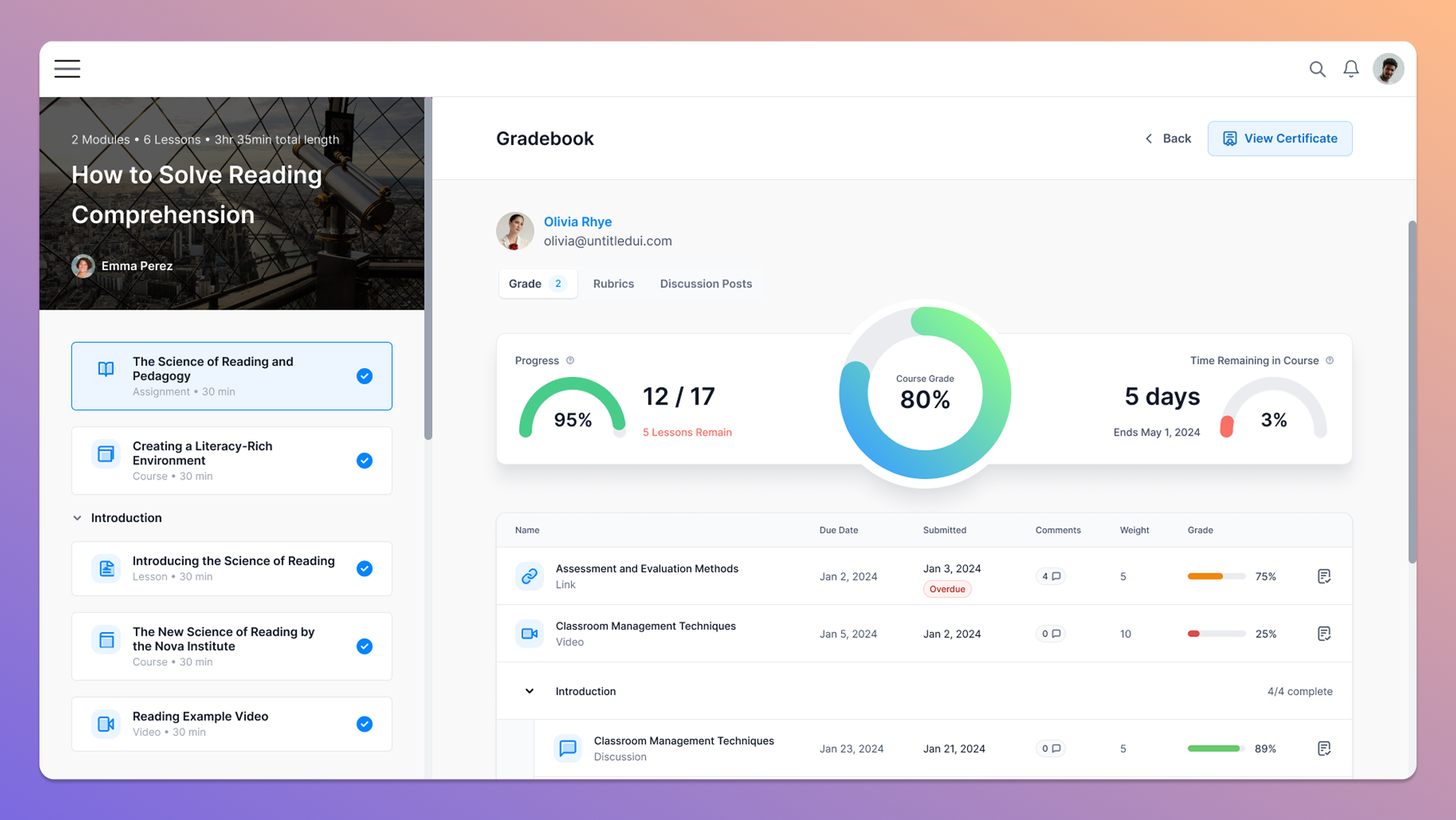
Task: Click the video icon for Classroom Management Techniques Jan 5 row
Action: tap(529, 633)
